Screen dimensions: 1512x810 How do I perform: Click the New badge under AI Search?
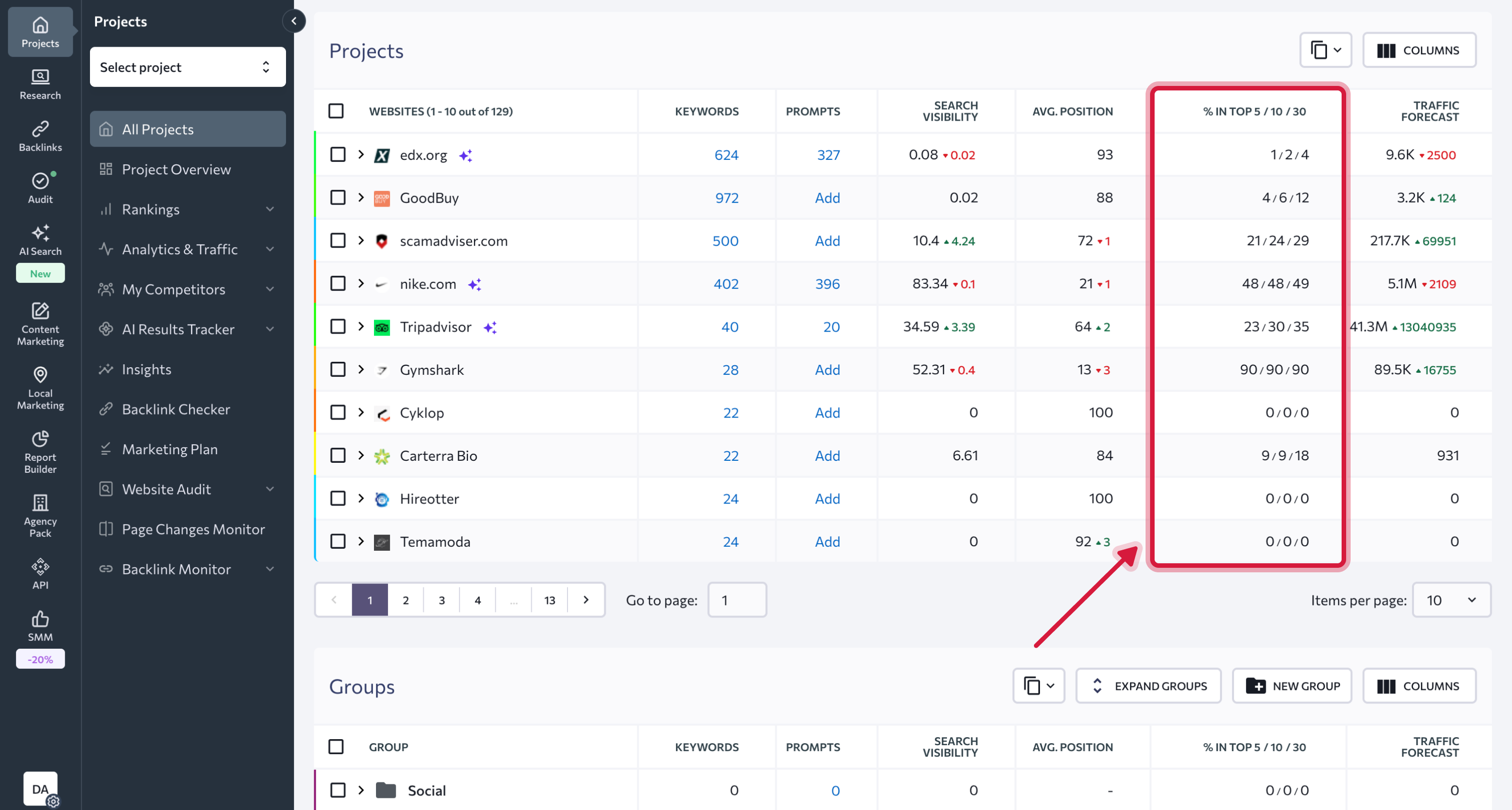pyautogui.click(x=40, y=273)
